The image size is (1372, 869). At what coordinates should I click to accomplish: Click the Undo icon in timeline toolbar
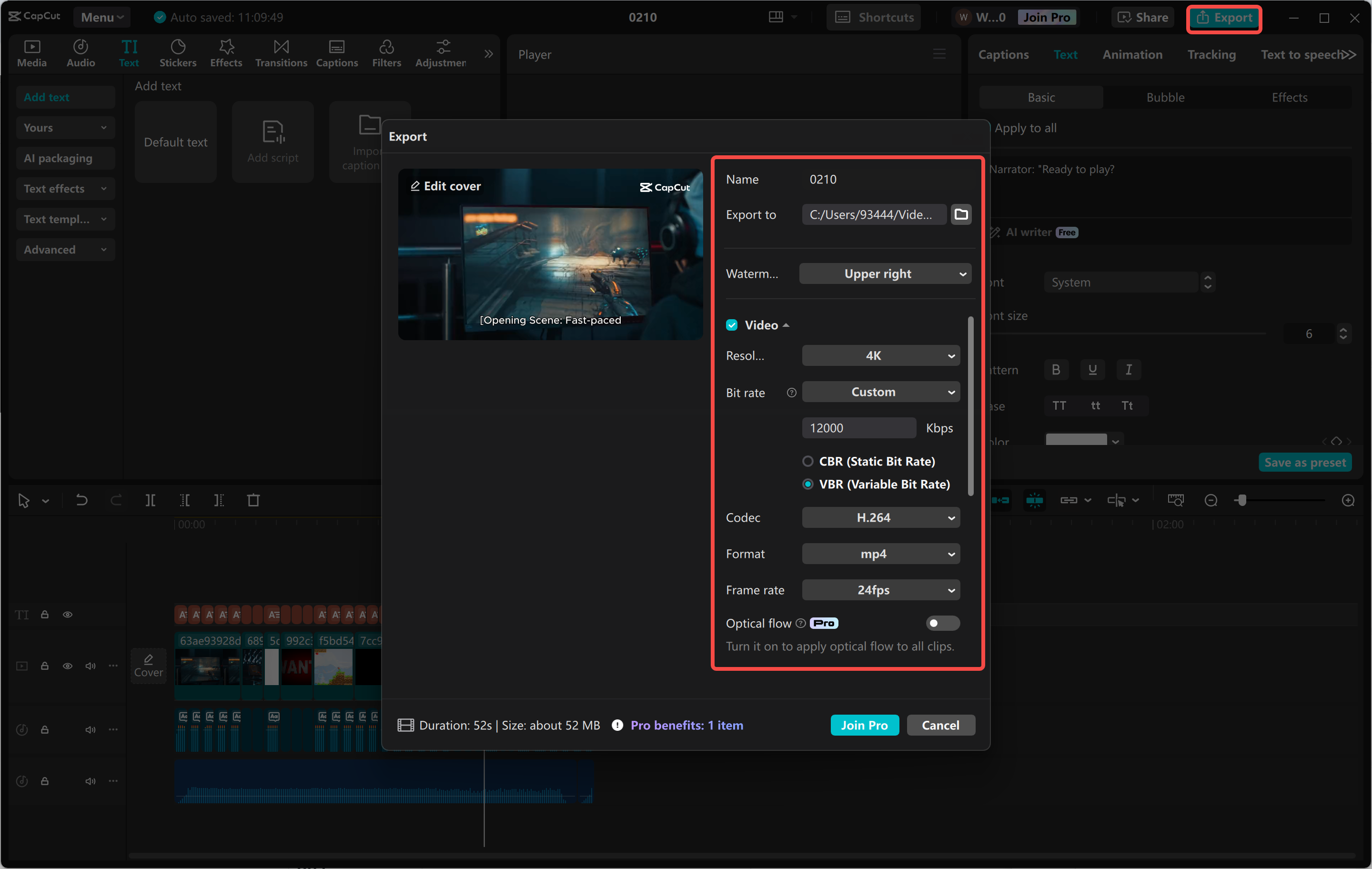point(81,500)
